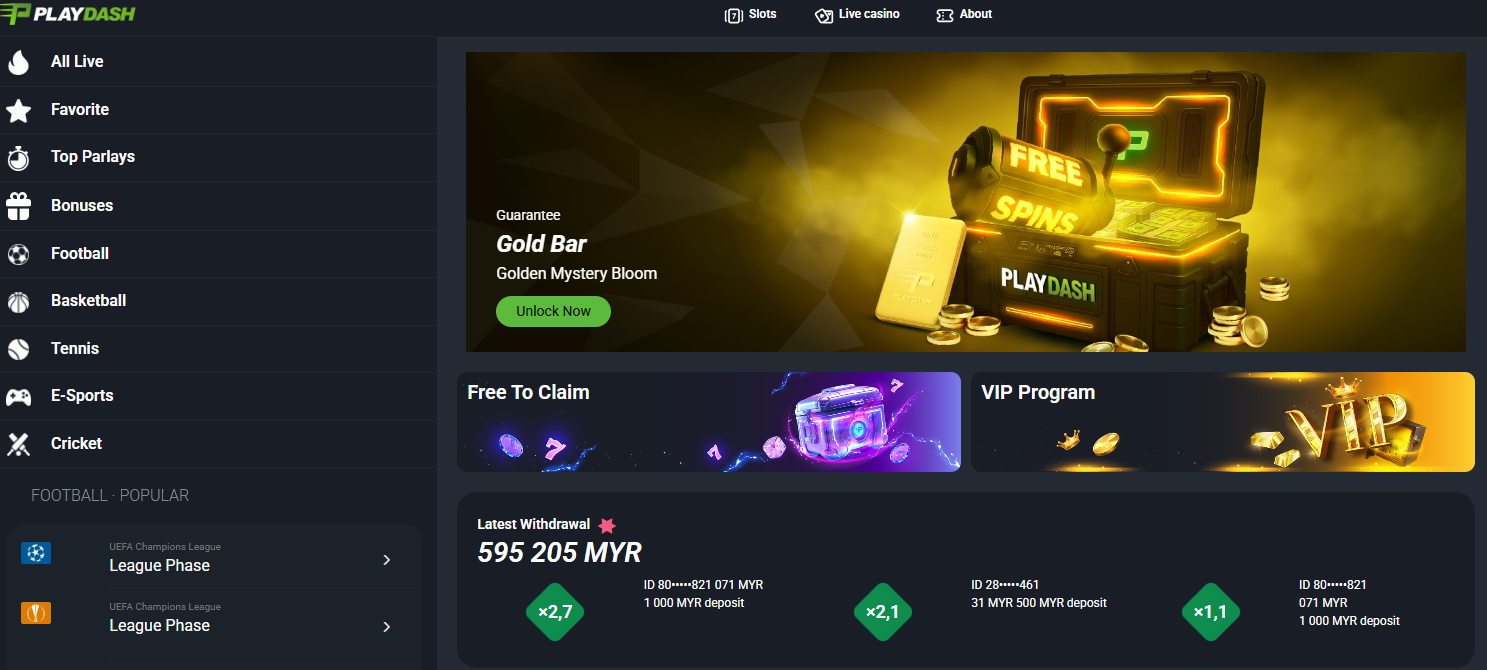Click the Unlock Now button

(553, 311)
